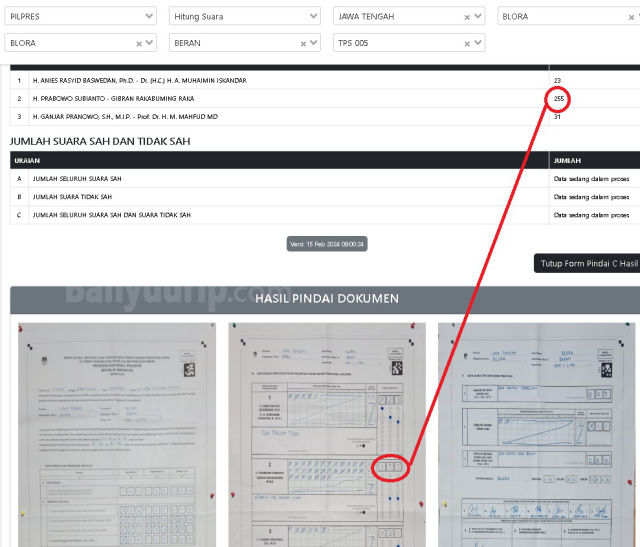Clear the BLORA regency selection in top row
The image size is (640, 547).
(631, 17)
